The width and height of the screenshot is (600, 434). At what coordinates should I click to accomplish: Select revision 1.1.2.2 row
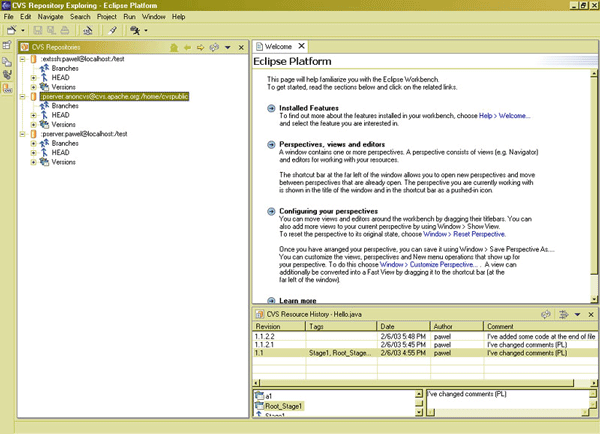click(425, 336)
